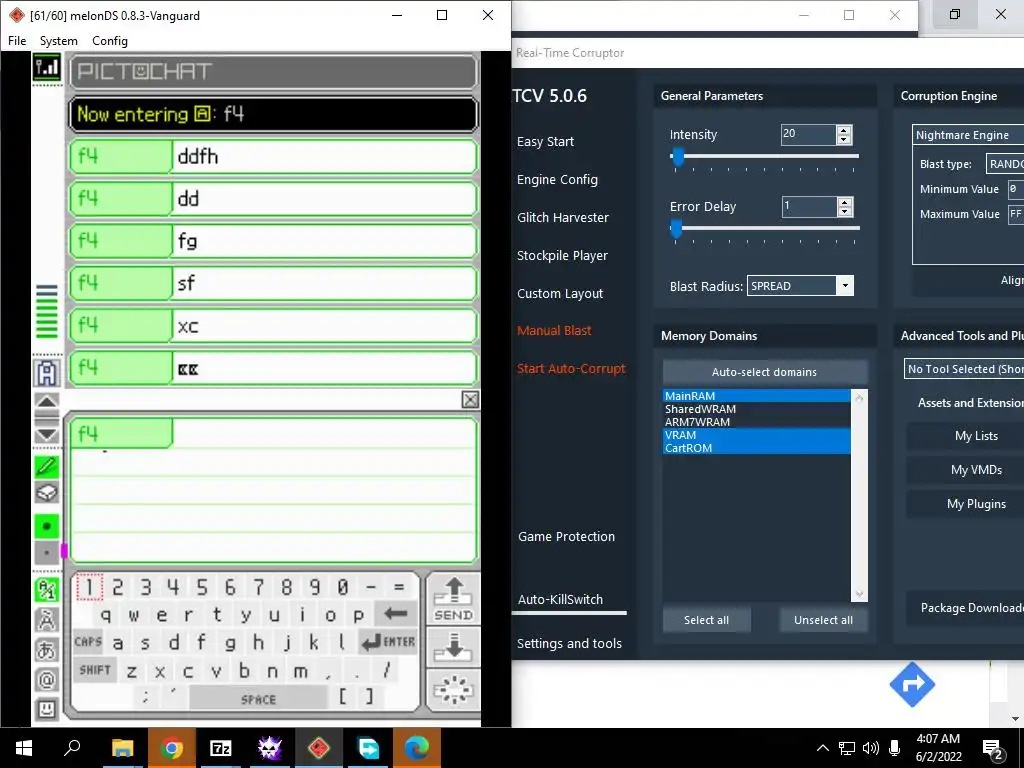Open Stockpile Player in RTC sidebar
The width and height of the screenshot is (1024, 768).
(562, 255)
